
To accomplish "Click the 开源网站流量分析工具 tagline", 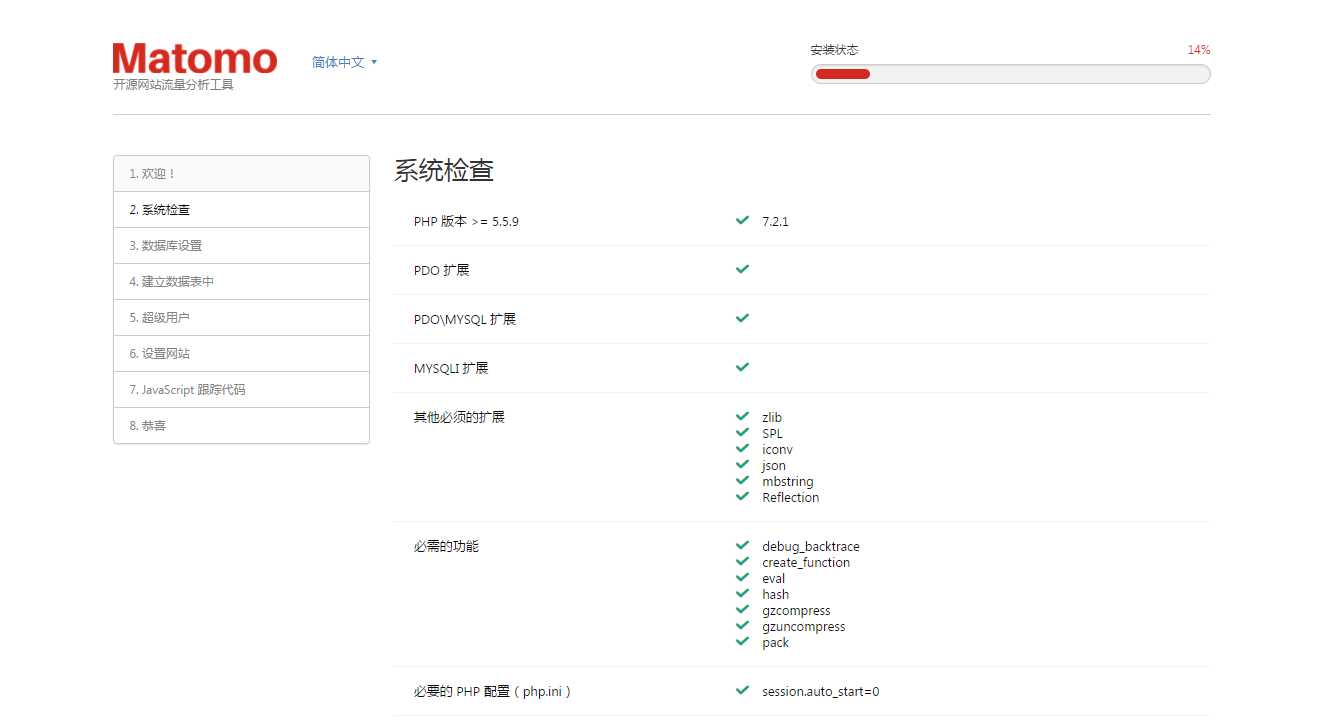I will [x=173, y=85].
